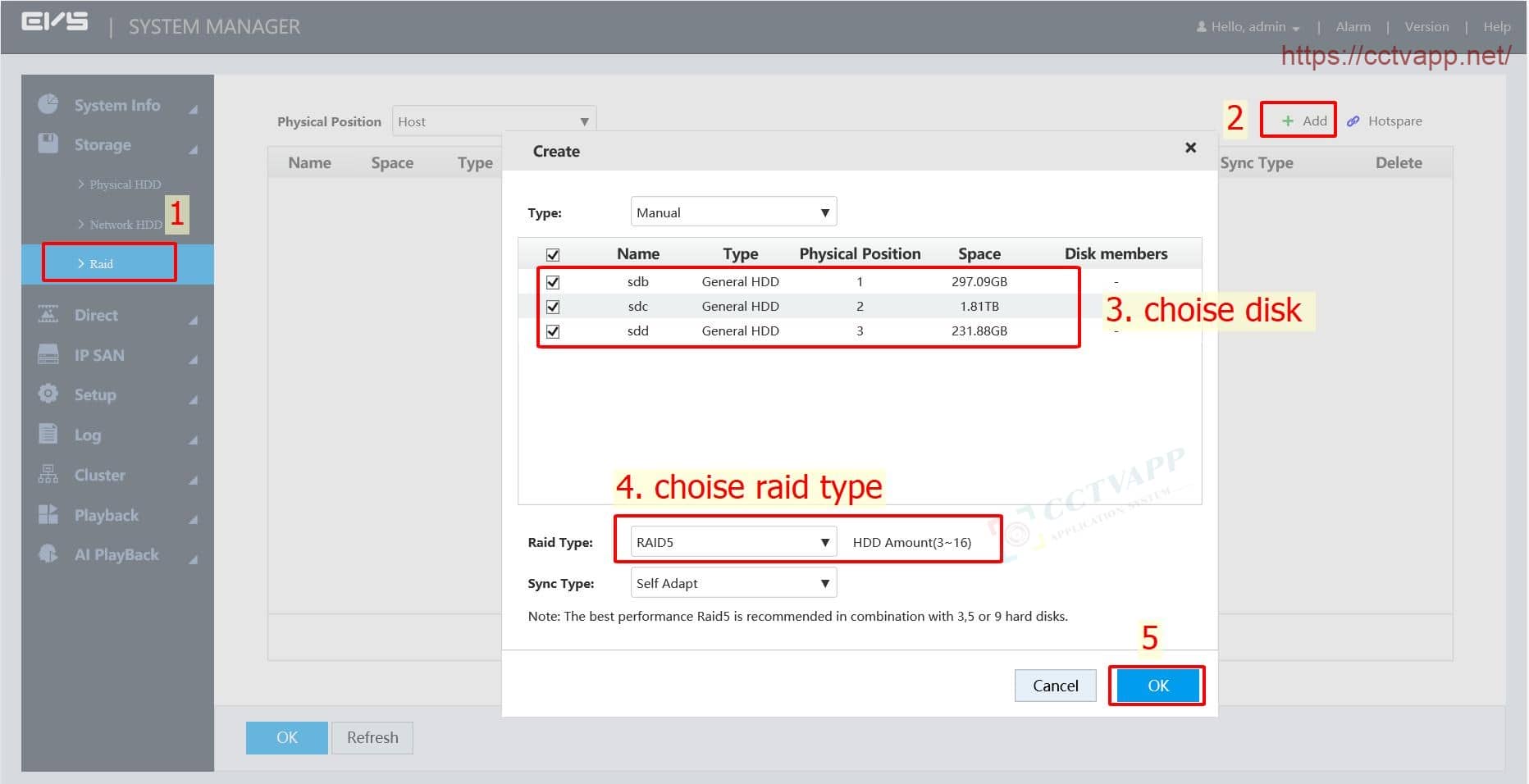Open the Type dropdown set to Manual

pos(733,212)
